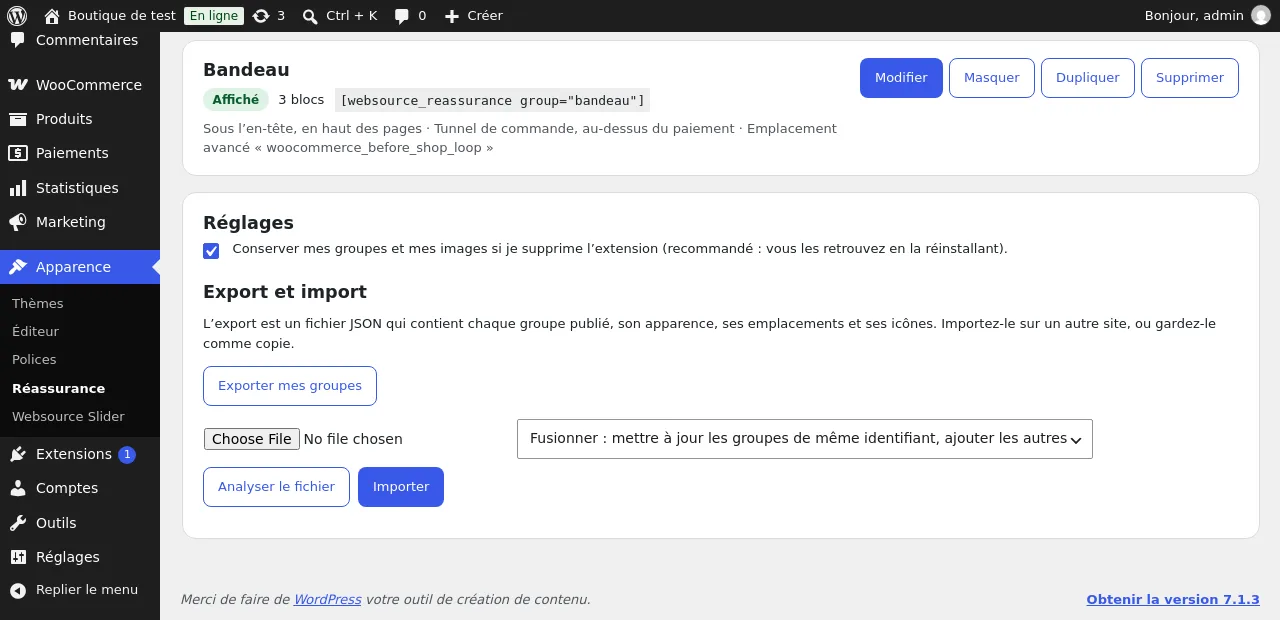This screenshot has height=620, width=1280.
Task: Open the Polices submenu item
Action: 34,359
